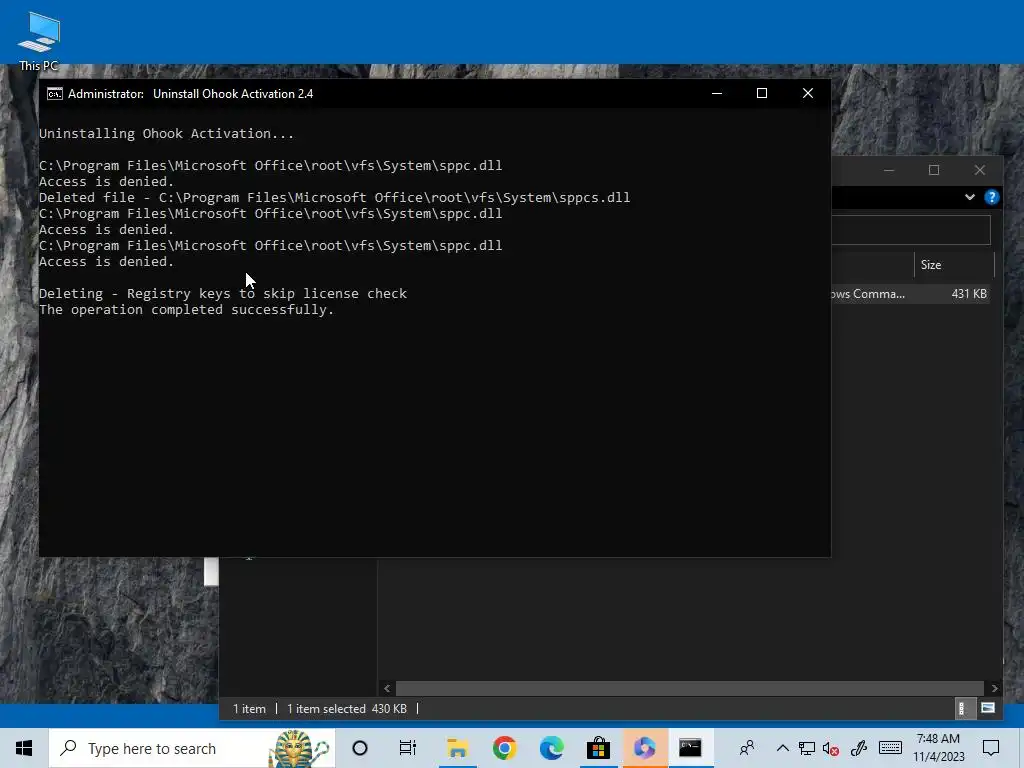The image size is (1024, 768).
Task: Click "Uninstalling Ohook Activation..." line
Action: click(x=167, y=134)
